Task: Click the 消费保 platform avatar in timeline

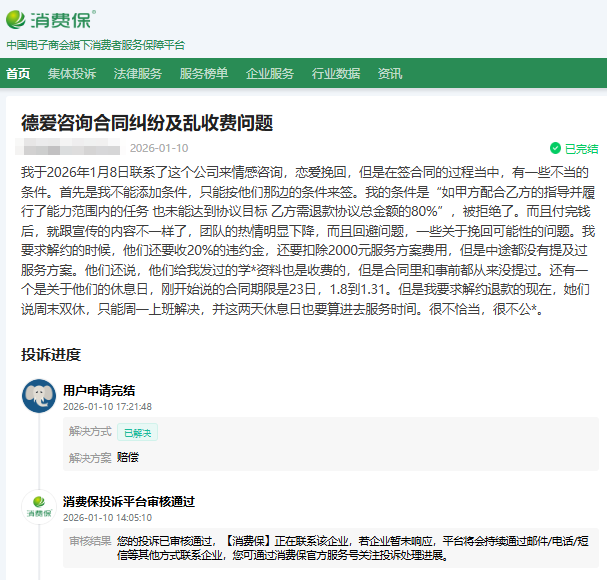Action: [38, 508]
